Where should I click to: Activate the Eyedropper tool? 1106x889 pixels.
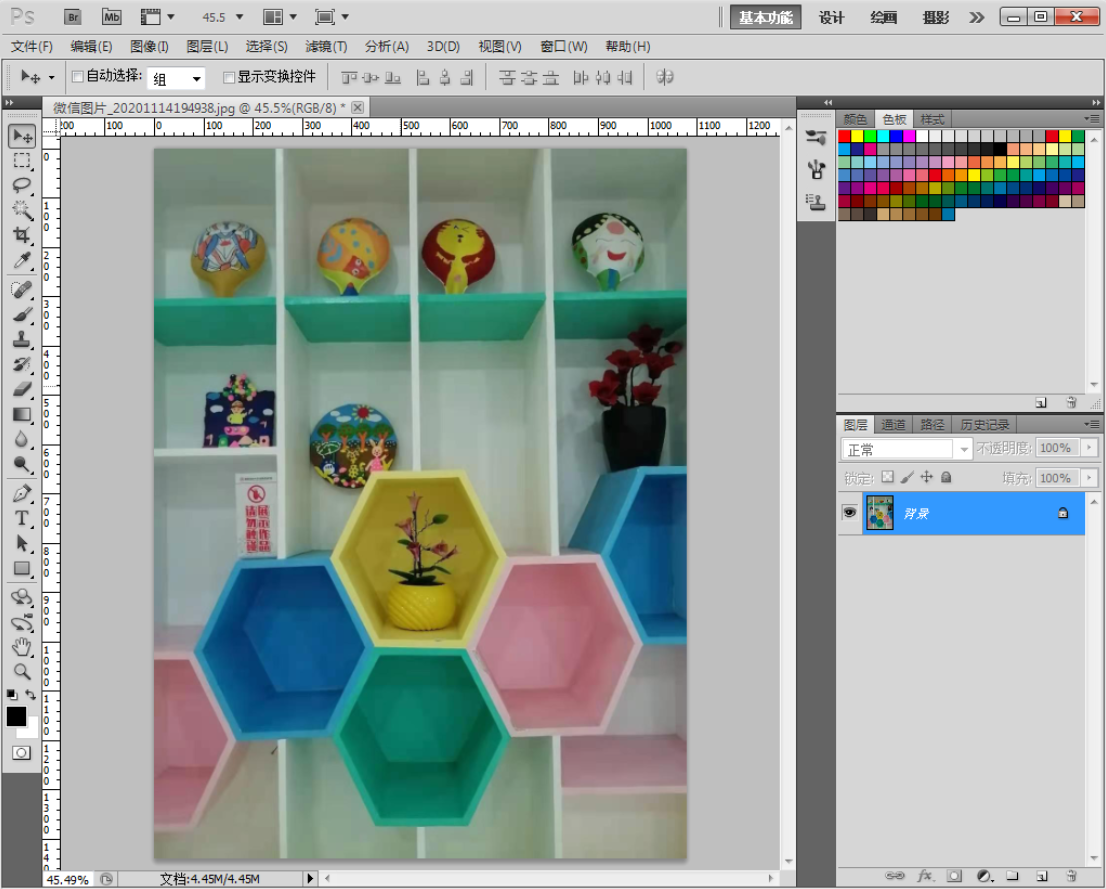(22, 260)
